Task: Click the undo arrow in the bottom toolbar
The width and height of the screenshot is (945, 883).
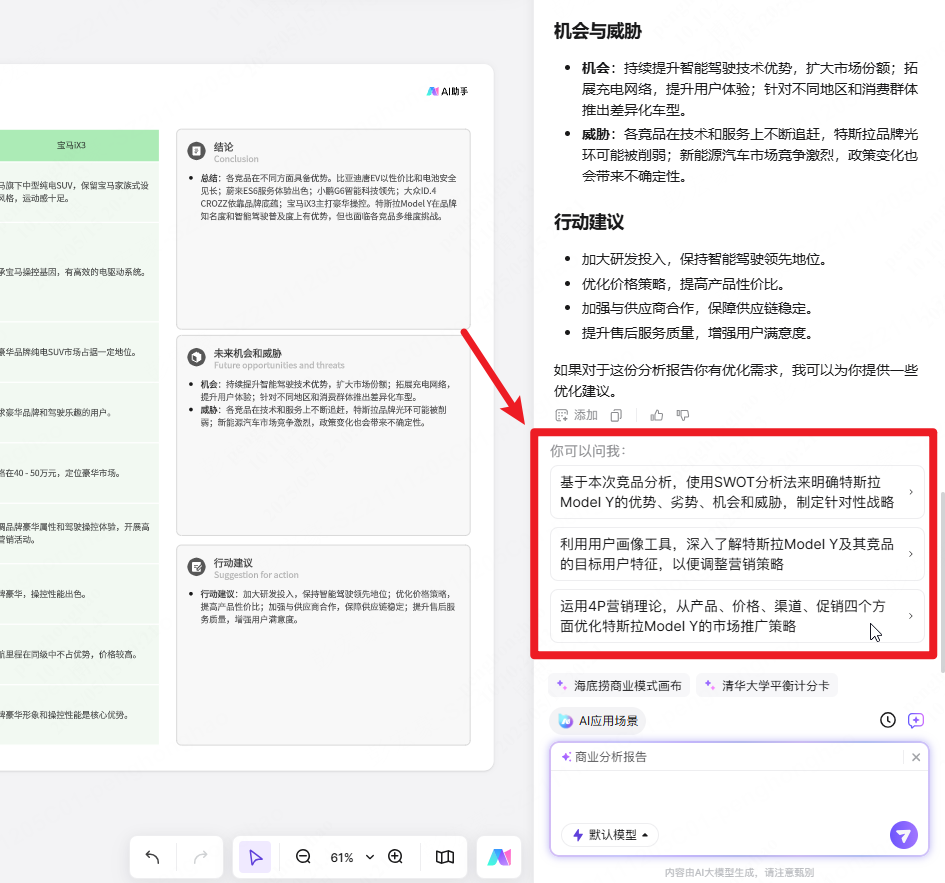Action: coord(152,857)
